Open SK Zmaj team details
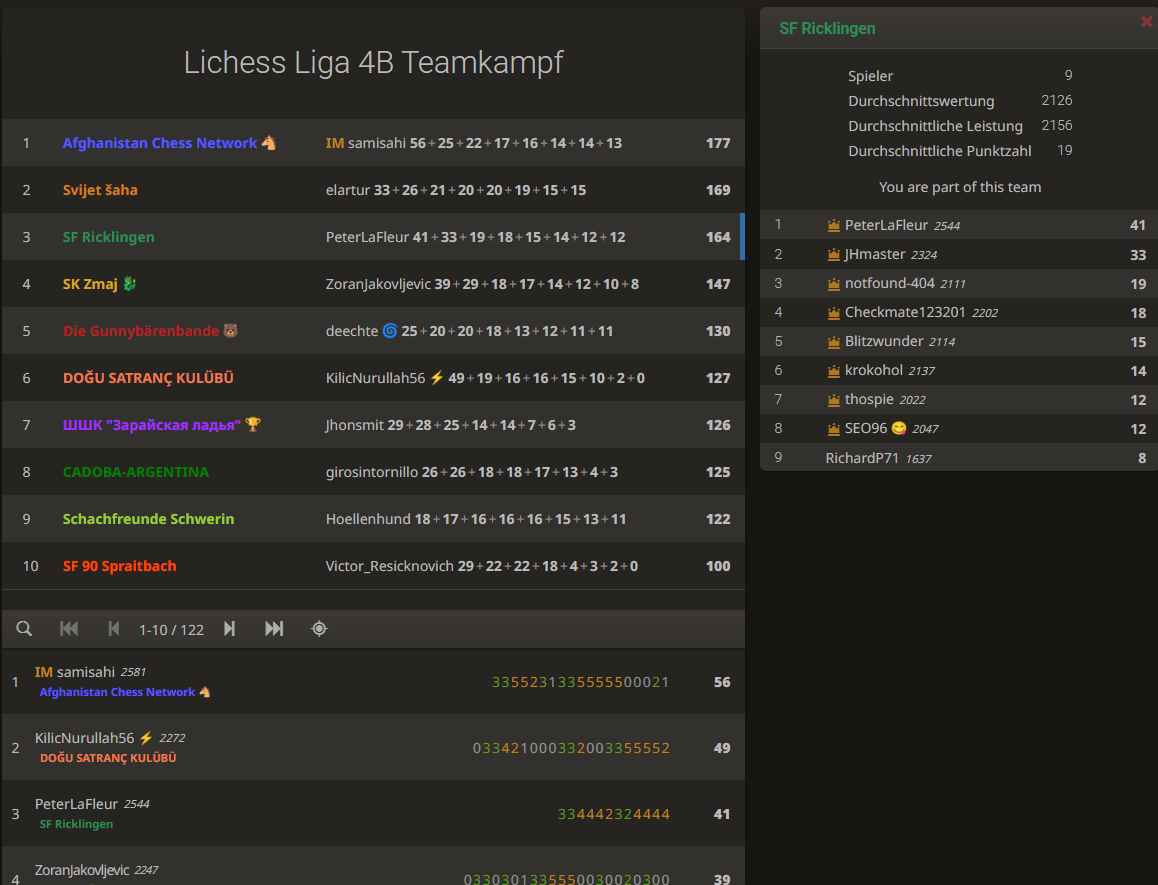 (x=92, y=284)
